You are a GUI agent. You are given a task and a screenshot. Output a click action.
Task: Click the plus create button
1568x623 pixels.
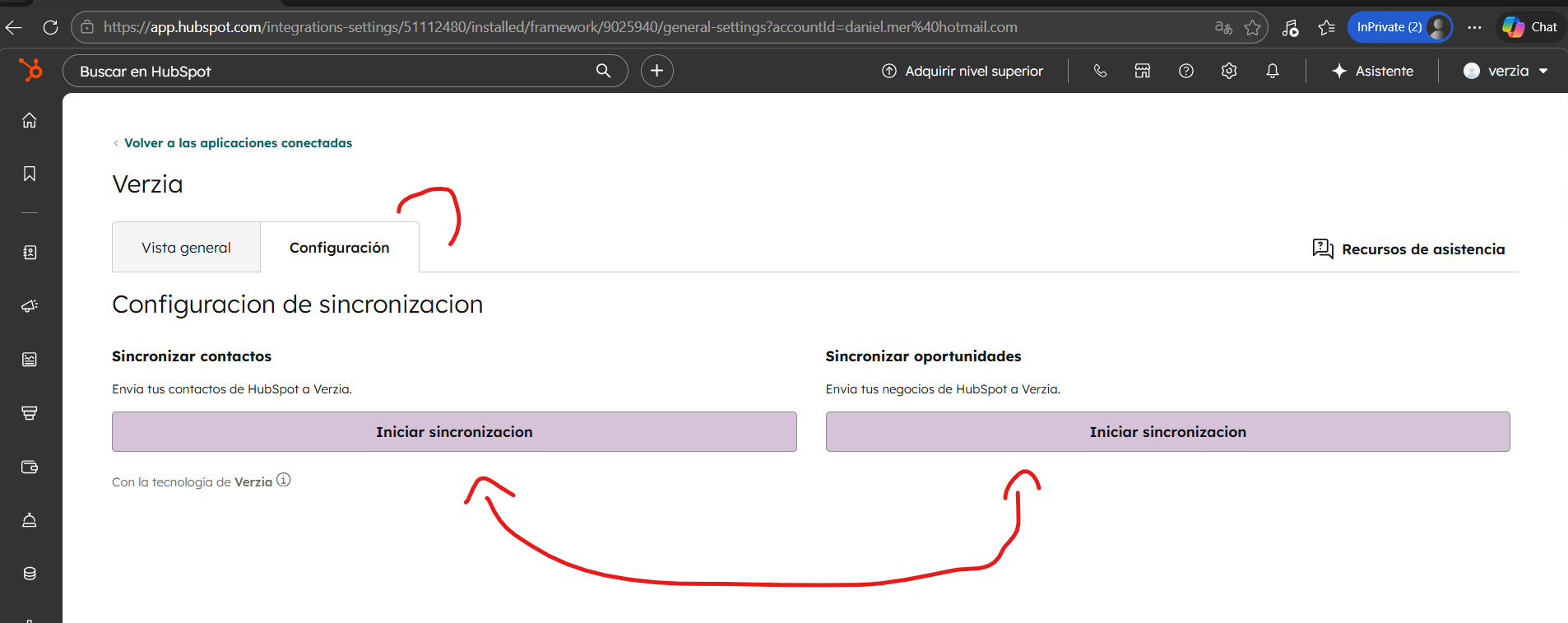click(x=656, y=71)
